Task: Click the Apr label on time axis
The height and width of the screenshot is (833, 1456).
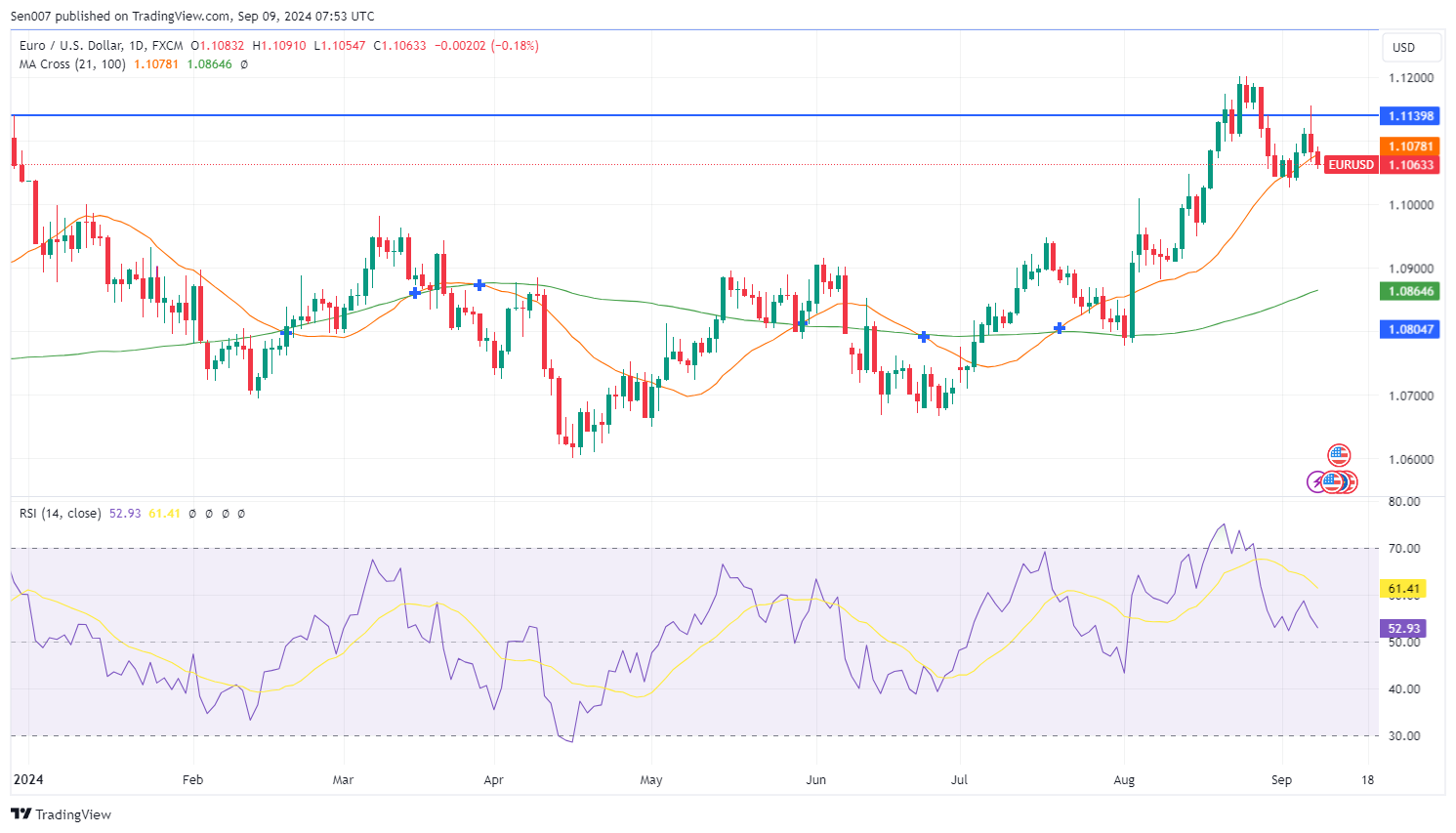Action: (x=493, y=780)
